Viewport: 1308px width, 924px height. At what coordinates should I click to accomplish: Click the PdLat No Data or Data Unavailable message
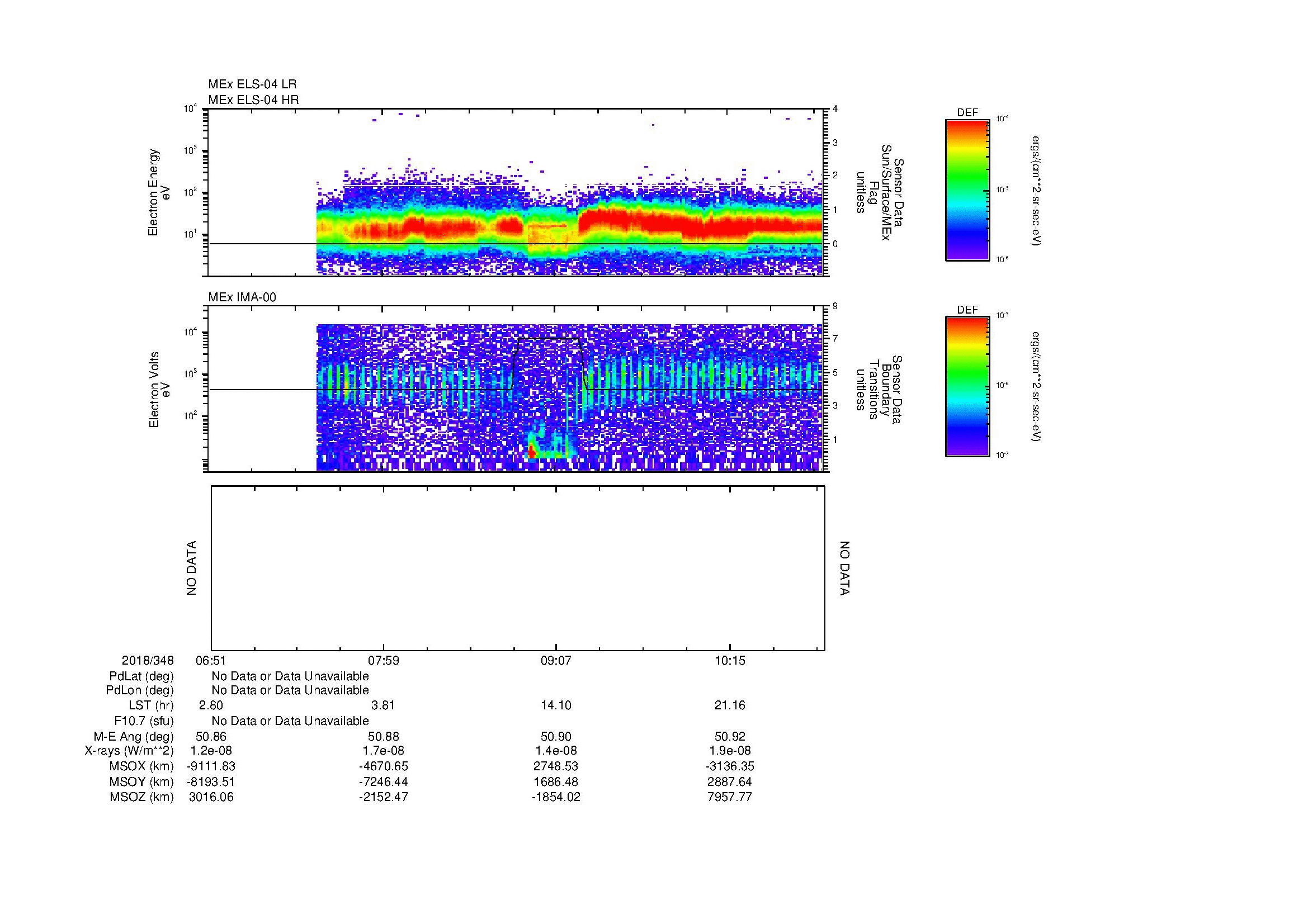pyautogui.click(x=290, y=676)
